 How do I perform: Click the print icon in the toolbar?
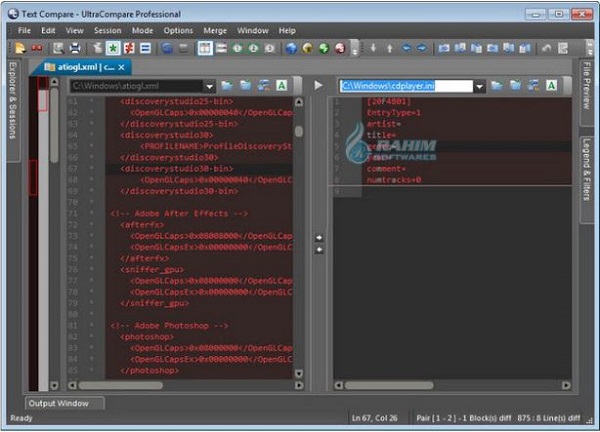coord(75,48)
